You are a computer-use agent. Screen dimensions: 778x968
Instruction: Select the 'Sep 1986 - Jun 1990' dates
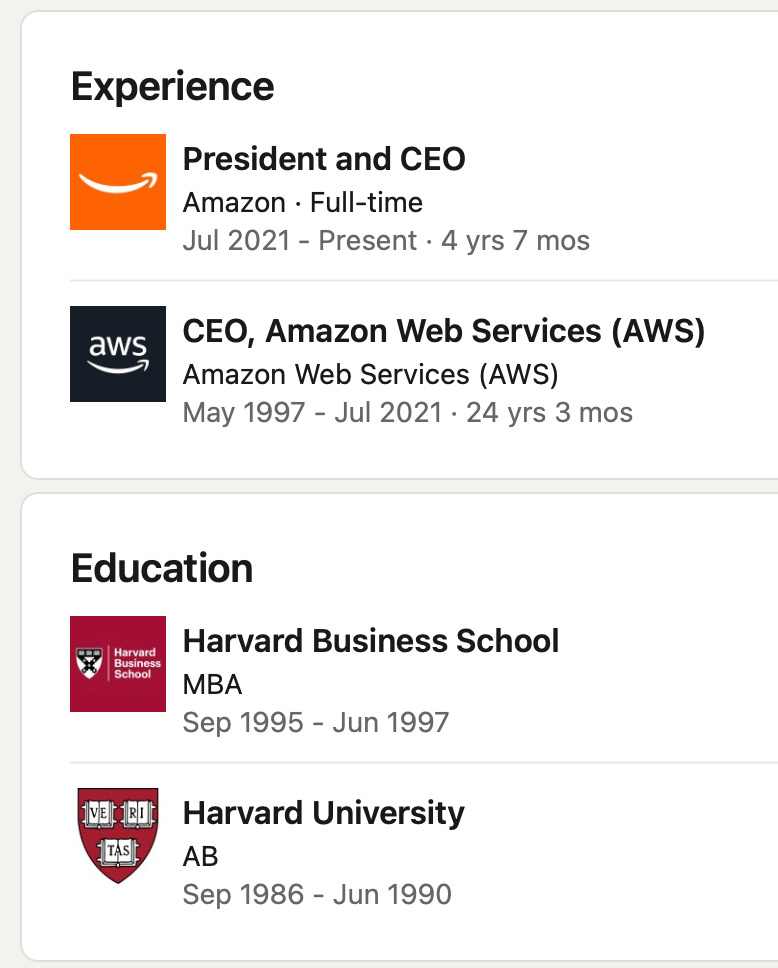(317, 895)
